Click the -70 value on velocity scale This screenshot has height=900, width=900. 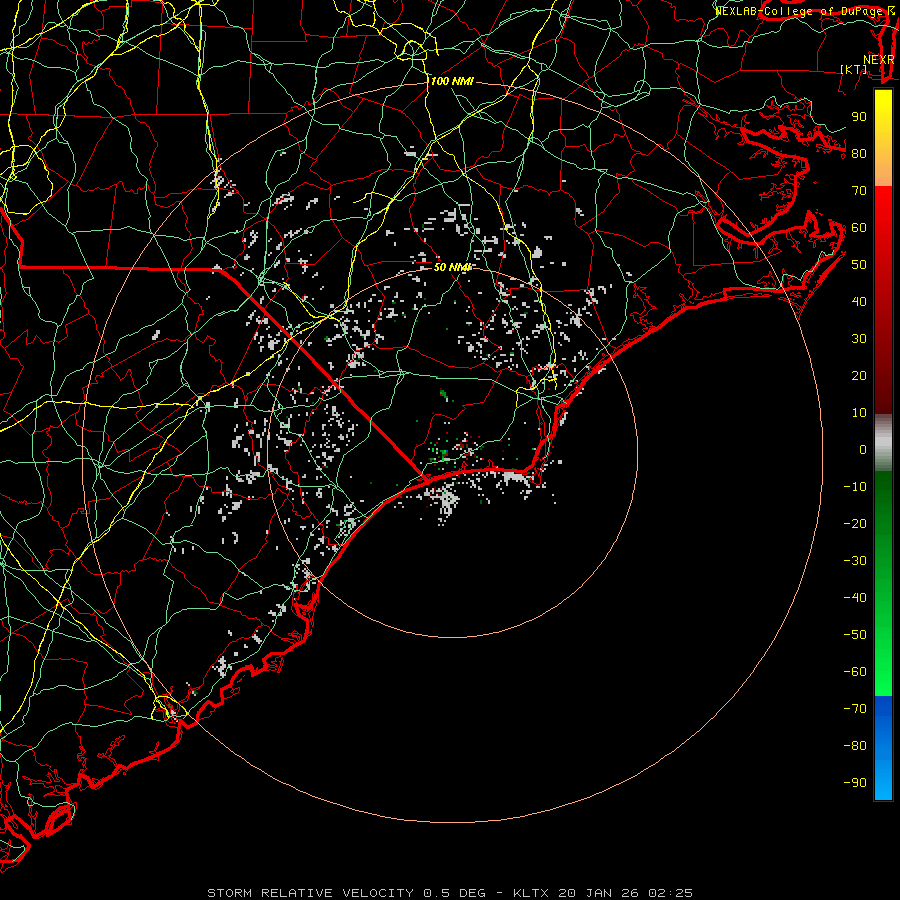pyautogui.click(x=855, y=709)
